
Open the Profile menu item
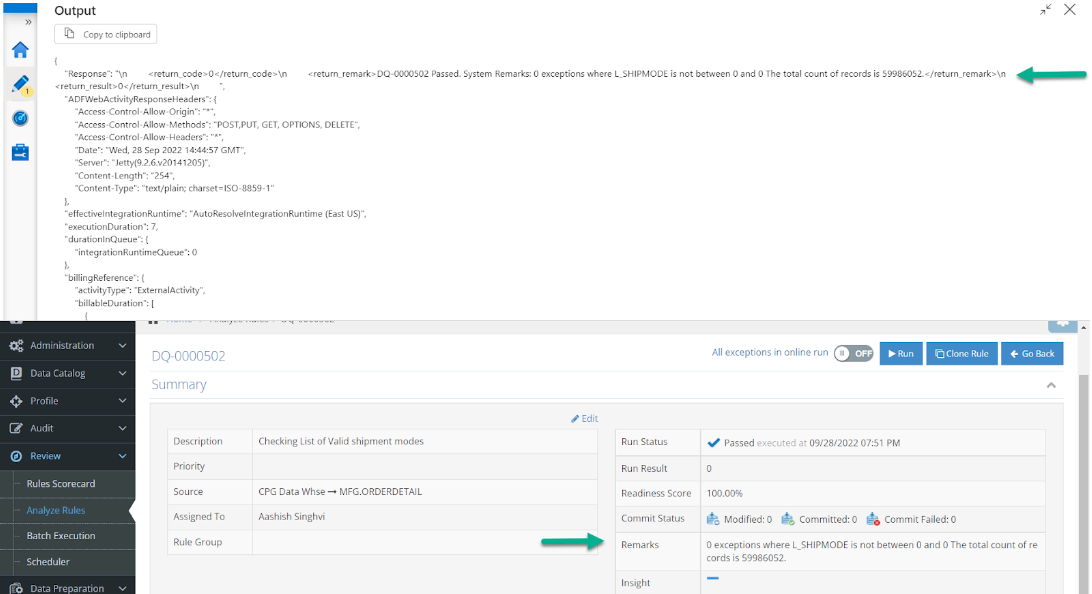tap(68, 401)
